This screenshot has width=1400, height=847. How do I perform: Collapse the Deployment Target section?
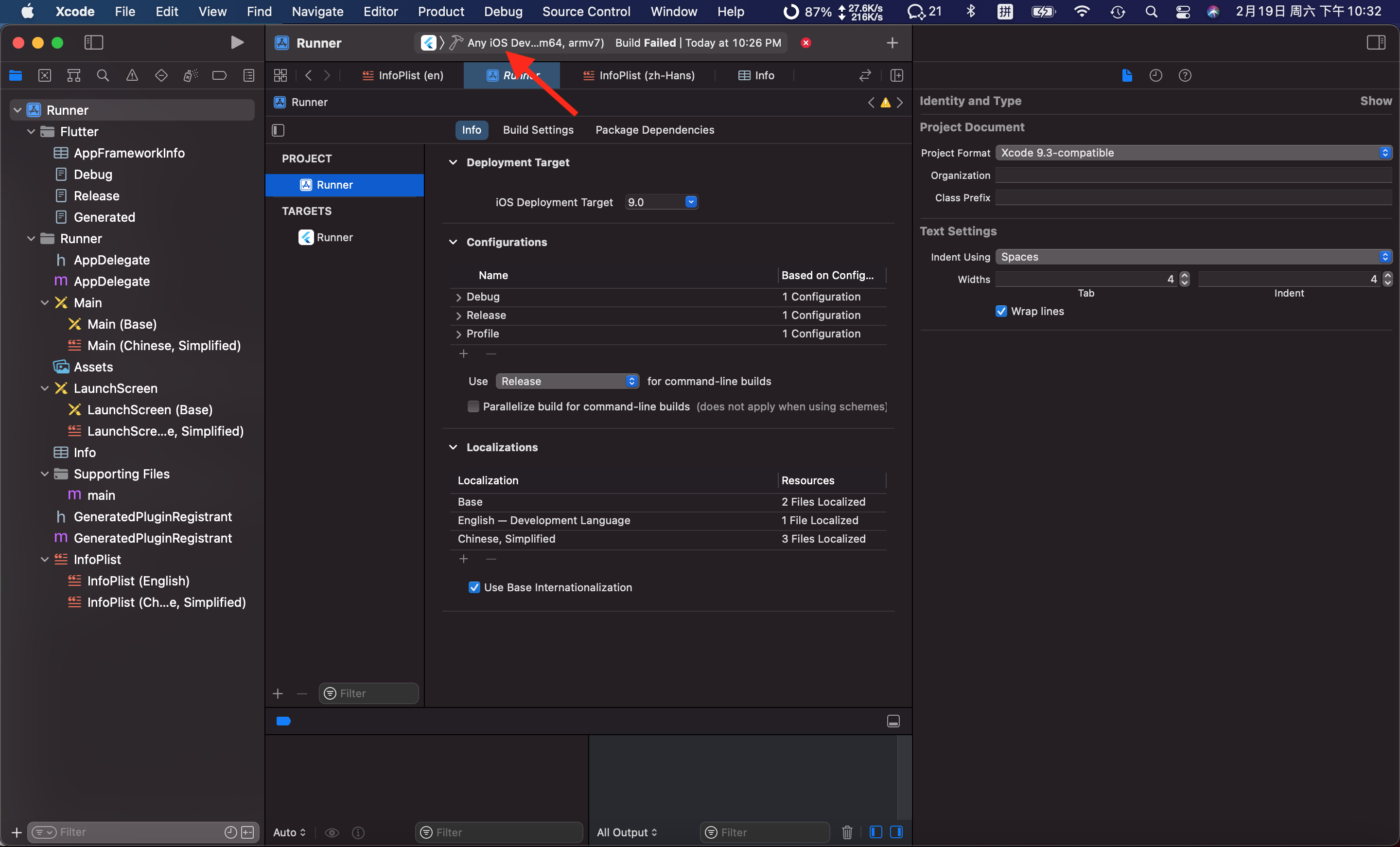(x=453, y=162)
